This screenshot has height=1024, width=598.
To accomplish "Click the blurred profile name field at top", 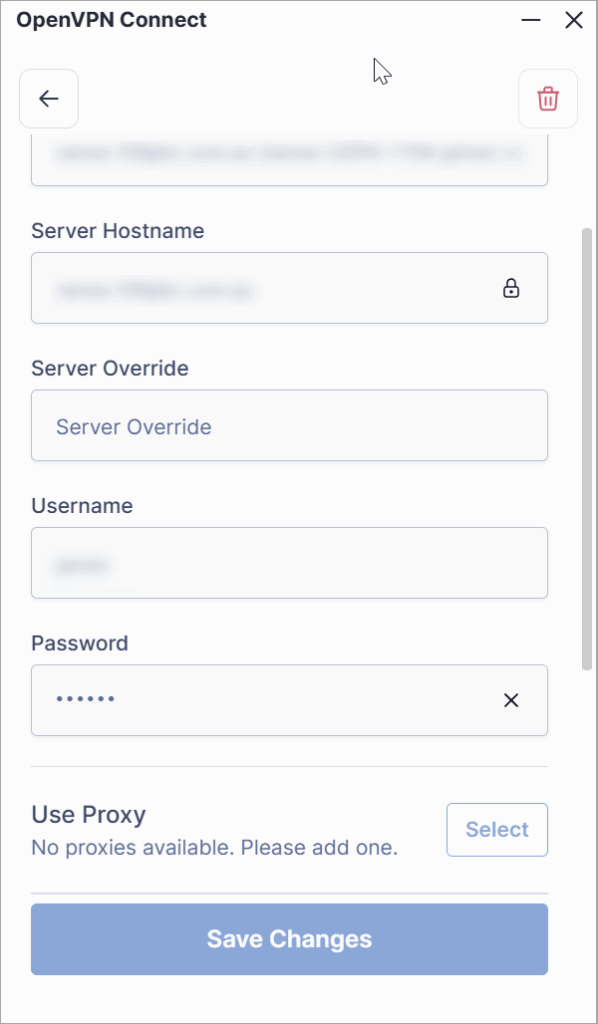I will [x=289, y=160].
